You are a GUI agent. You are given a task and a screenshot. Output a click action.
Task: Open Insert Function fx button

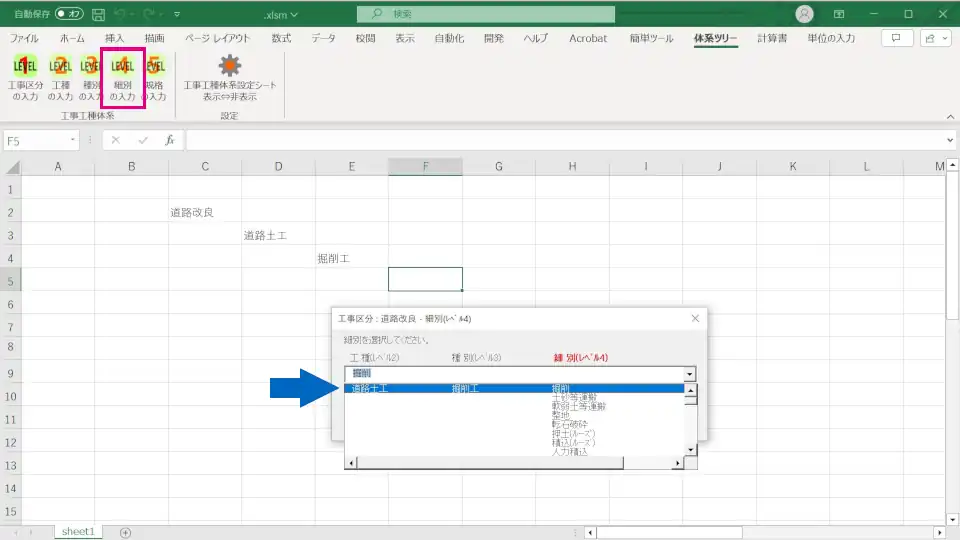[x=170, y=140]
